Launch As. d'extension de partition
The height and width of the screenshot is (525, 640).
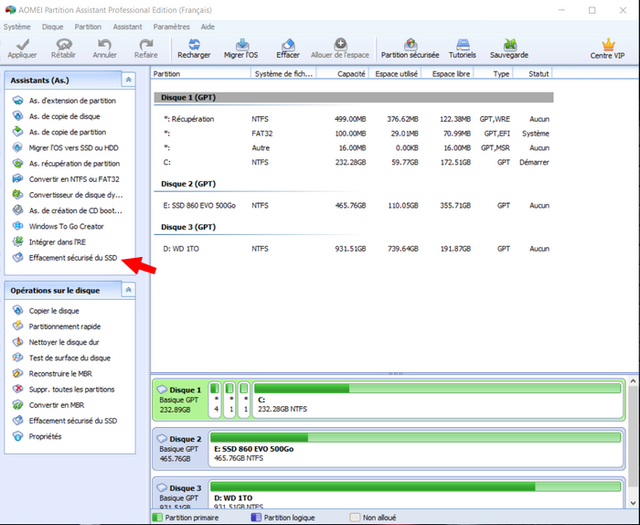click(72, 100)
